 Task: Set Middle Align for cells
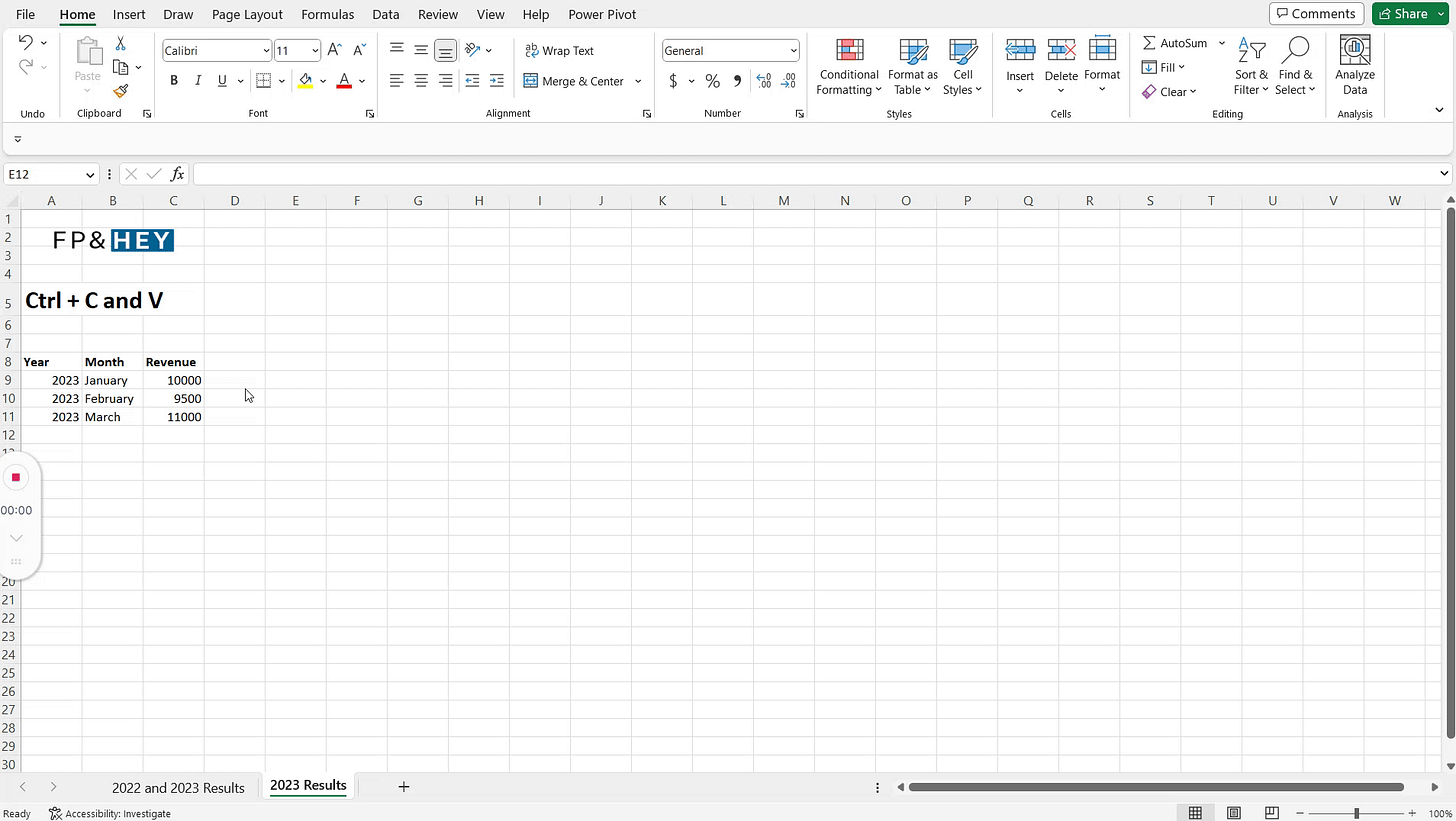[421, 50]
